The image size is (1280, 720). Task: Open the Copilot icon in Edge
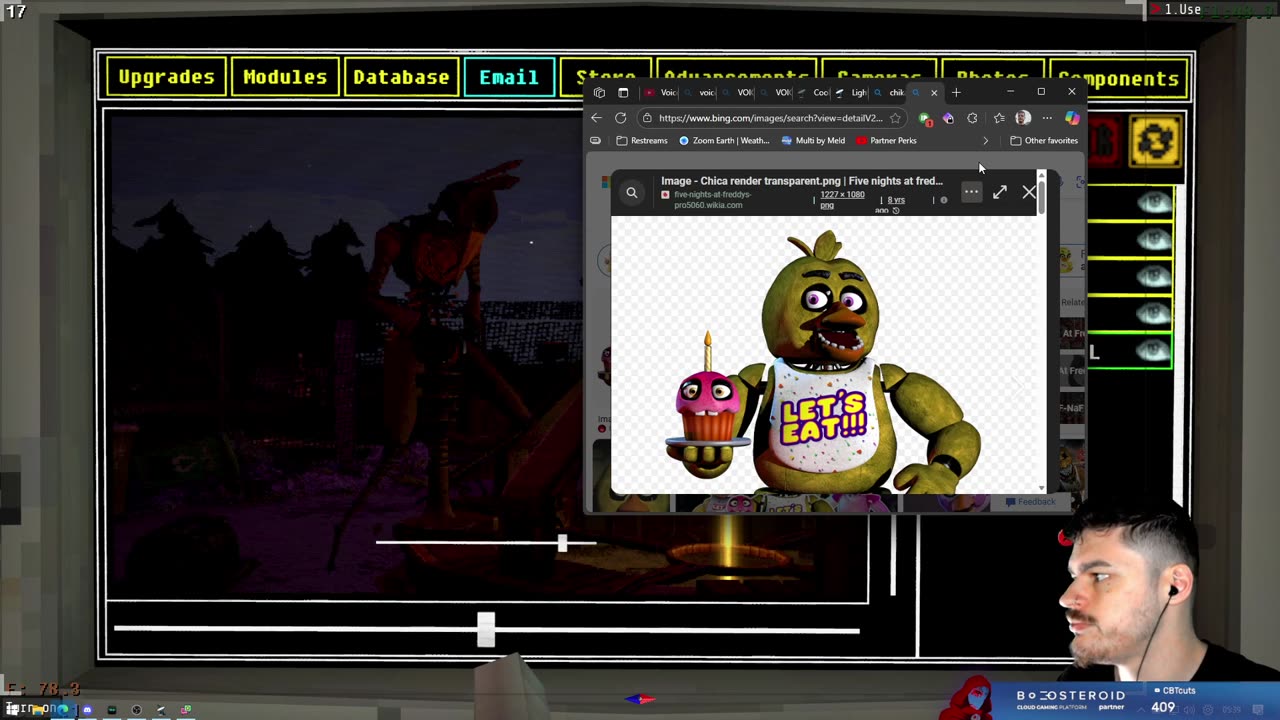pyautogui.click(x=1072, y=118)
